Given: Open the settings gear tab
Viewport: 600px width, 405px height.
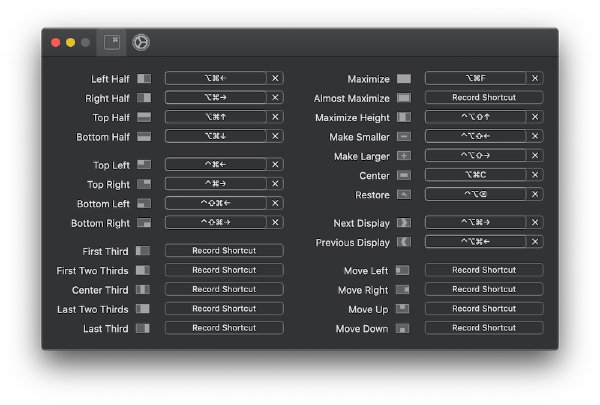Looking at the screenshot, I should pos(141,42).
